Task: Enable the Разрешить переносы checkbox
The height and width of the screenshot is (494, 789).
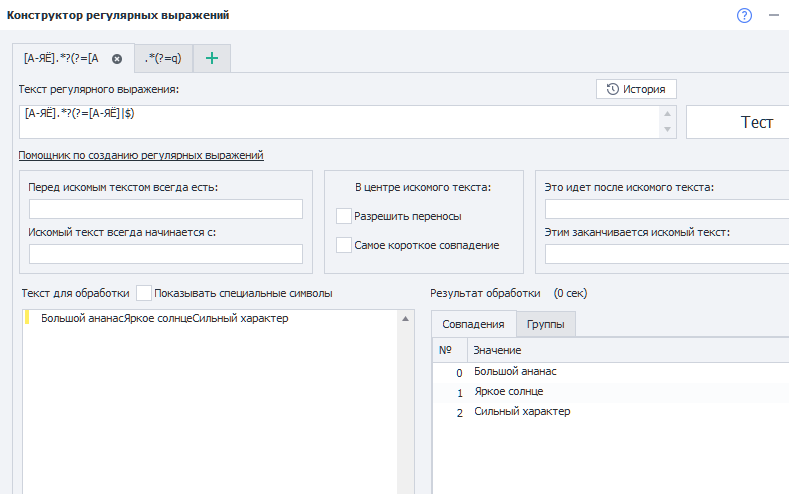Action: pyautogui.click(x=345, y=216)
